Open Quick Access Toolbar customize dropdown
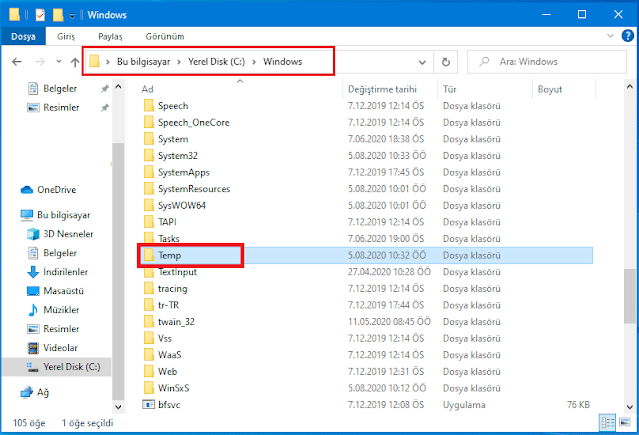Screen dimensions: 639x435 [x=72, y=15]
